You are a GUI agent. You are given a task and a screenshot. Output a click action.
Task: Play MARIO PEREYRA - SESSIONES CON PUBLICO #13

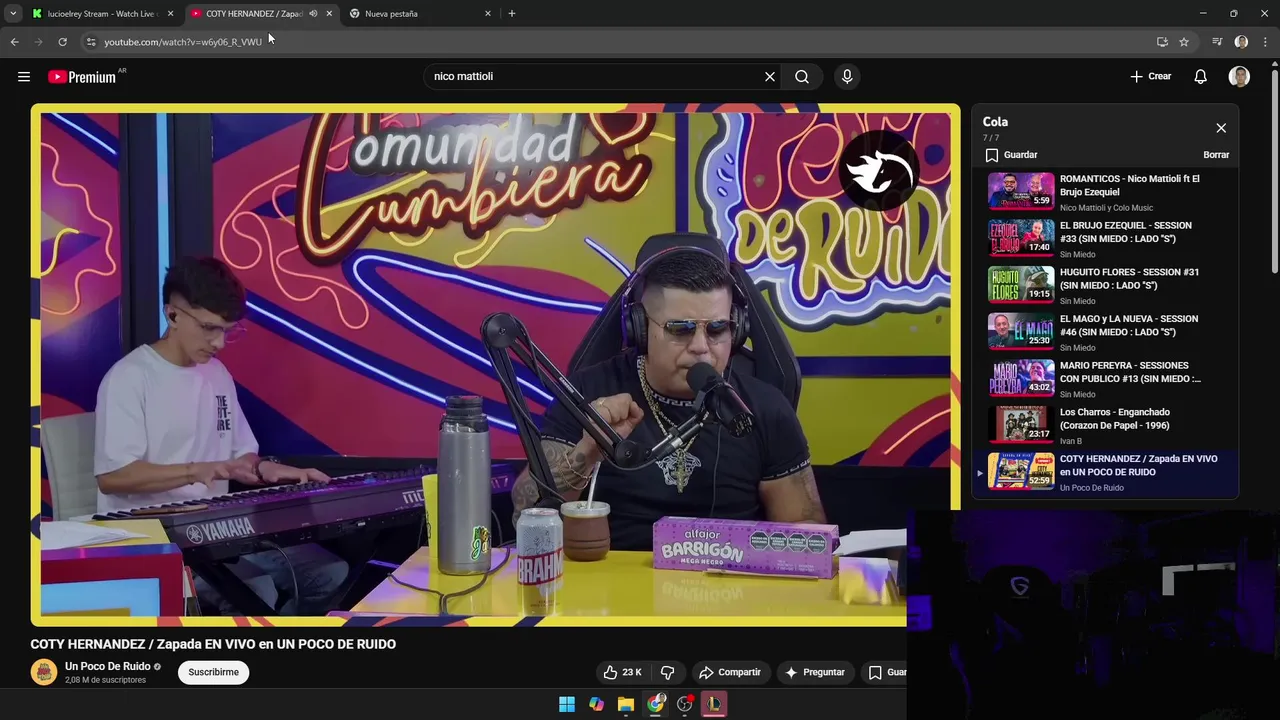coord(1106,378)
